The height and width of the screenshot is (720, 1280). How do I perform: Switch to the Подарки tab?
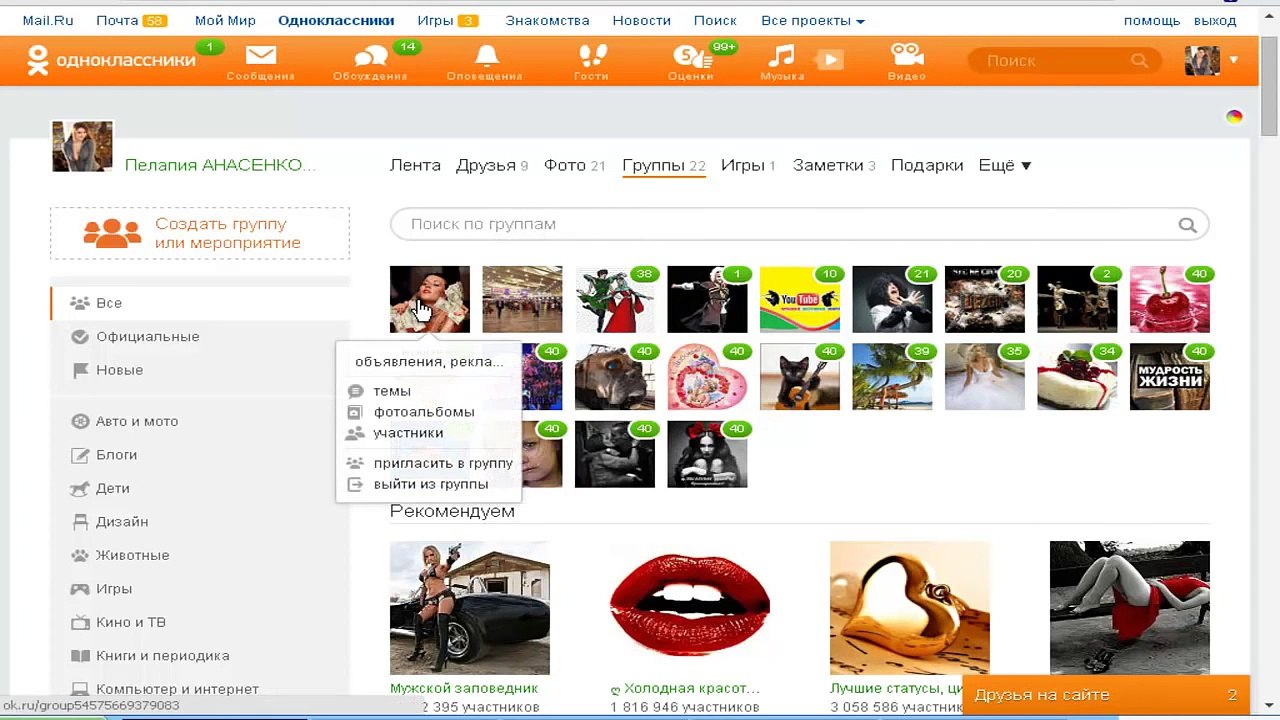click(927, 165)
